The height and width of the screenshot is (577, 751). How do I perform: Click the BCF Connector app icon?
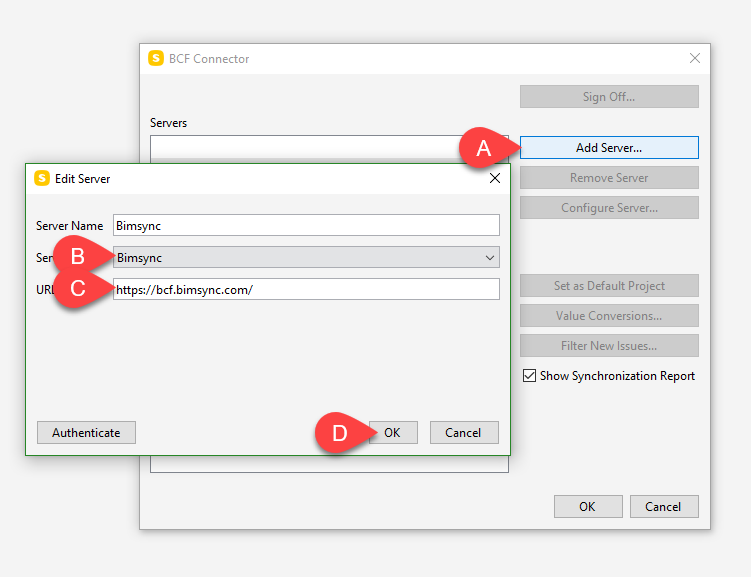156,58
